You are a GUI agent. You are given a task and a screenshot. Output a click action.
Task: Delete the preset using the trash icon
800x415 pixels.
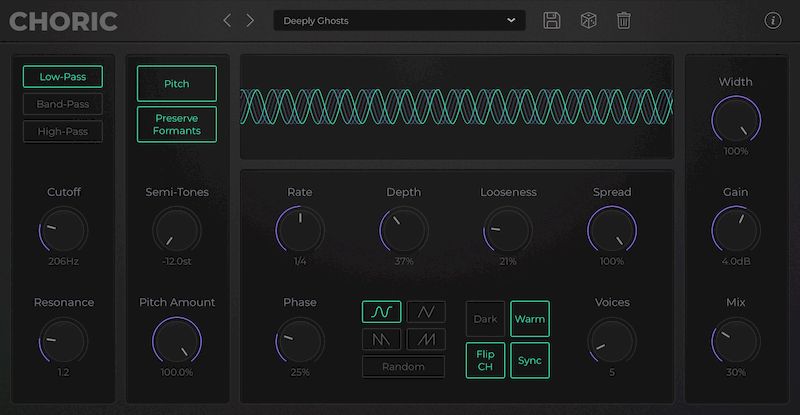coord(624,20)
